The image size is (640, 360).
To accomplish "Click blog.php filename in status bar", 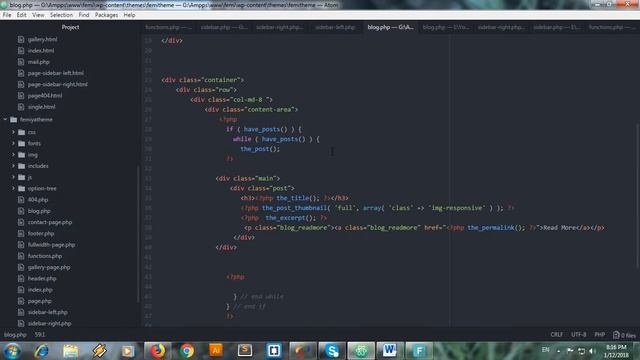I will pyautogui.click(x=16, y=334).
